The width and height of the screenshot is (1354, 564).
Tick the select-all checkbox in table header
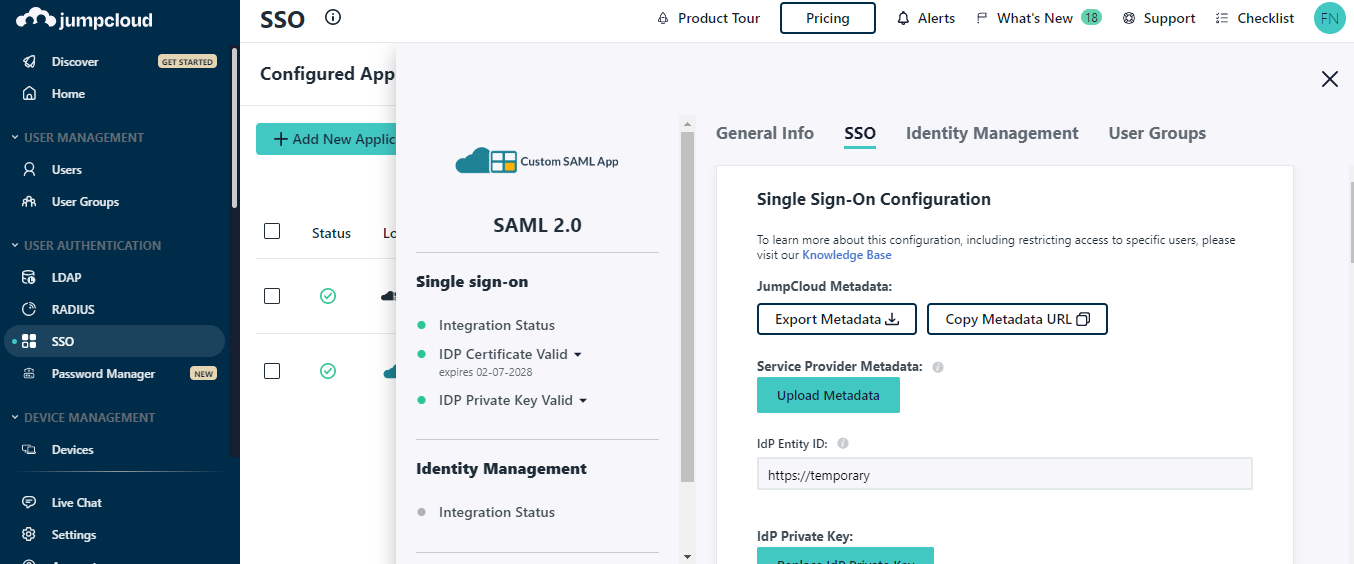[272, 231]
